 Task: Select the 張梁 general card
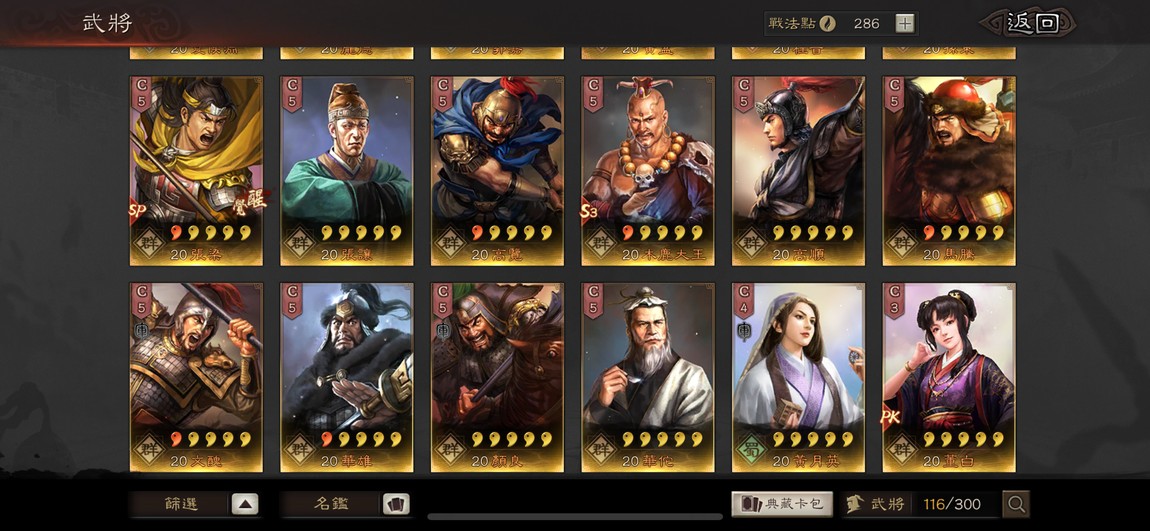(x=196, y=171)
